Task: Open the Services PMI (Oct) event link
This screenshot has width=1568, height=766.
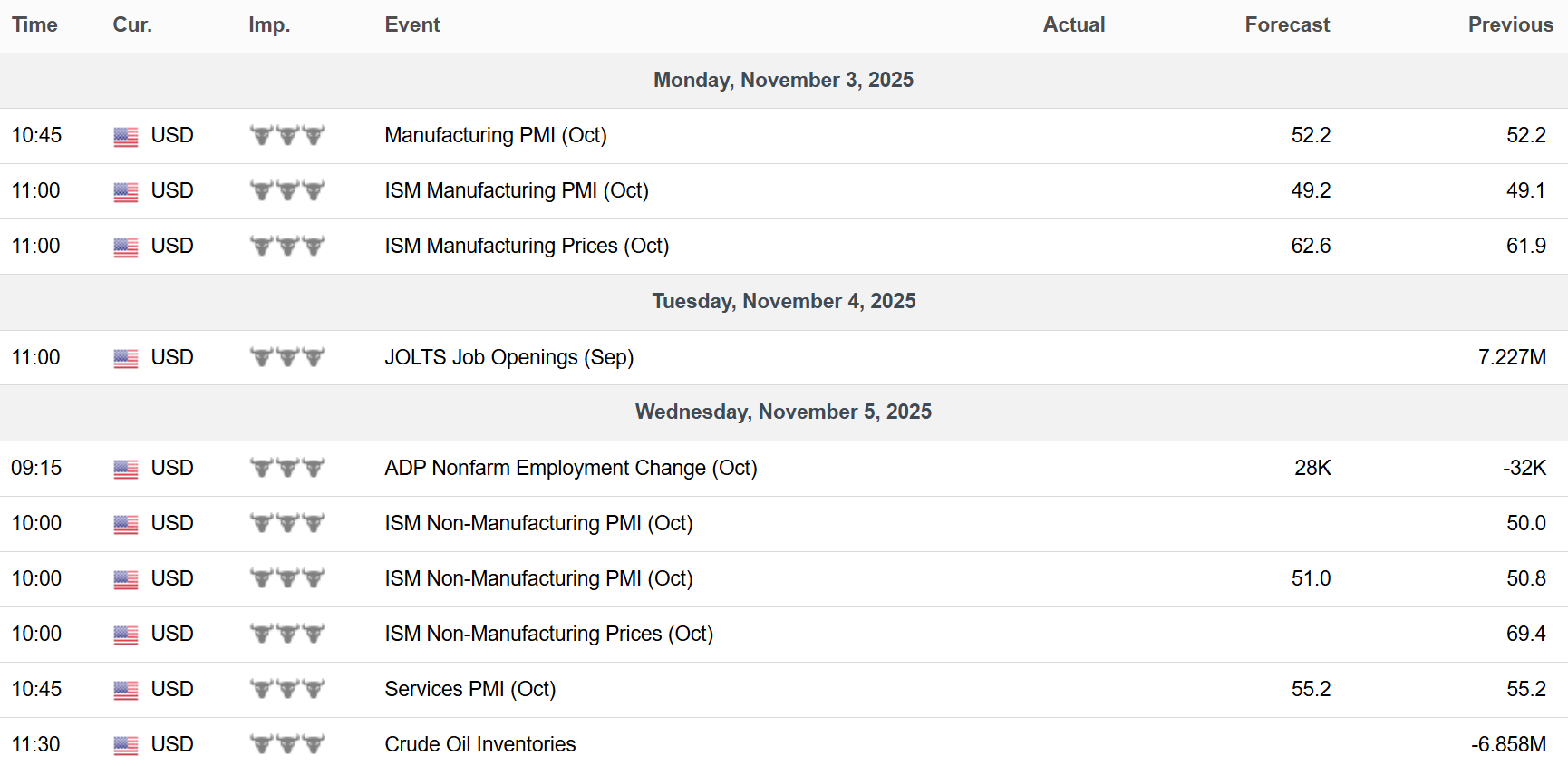Action: click(469, 689)
